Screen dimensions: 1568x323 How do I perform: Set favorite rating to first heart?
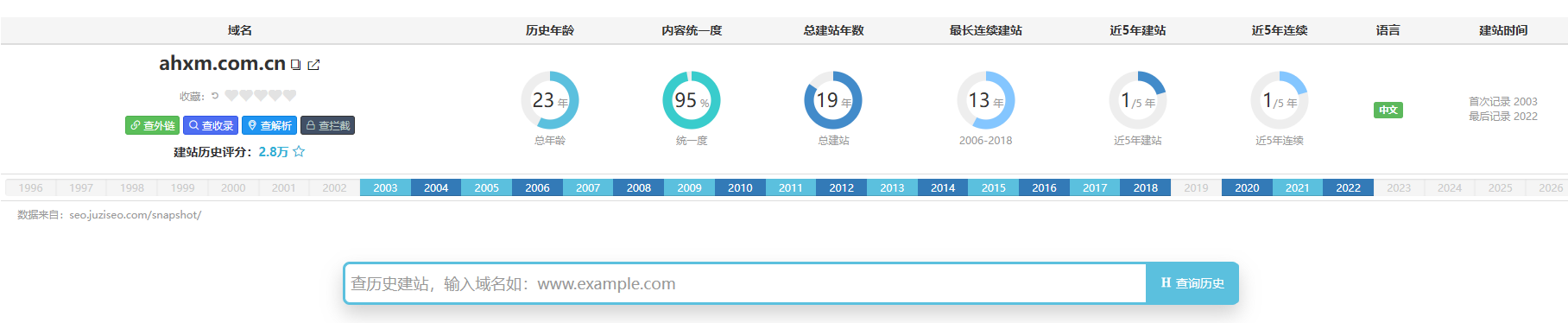[x=231, y=96]
